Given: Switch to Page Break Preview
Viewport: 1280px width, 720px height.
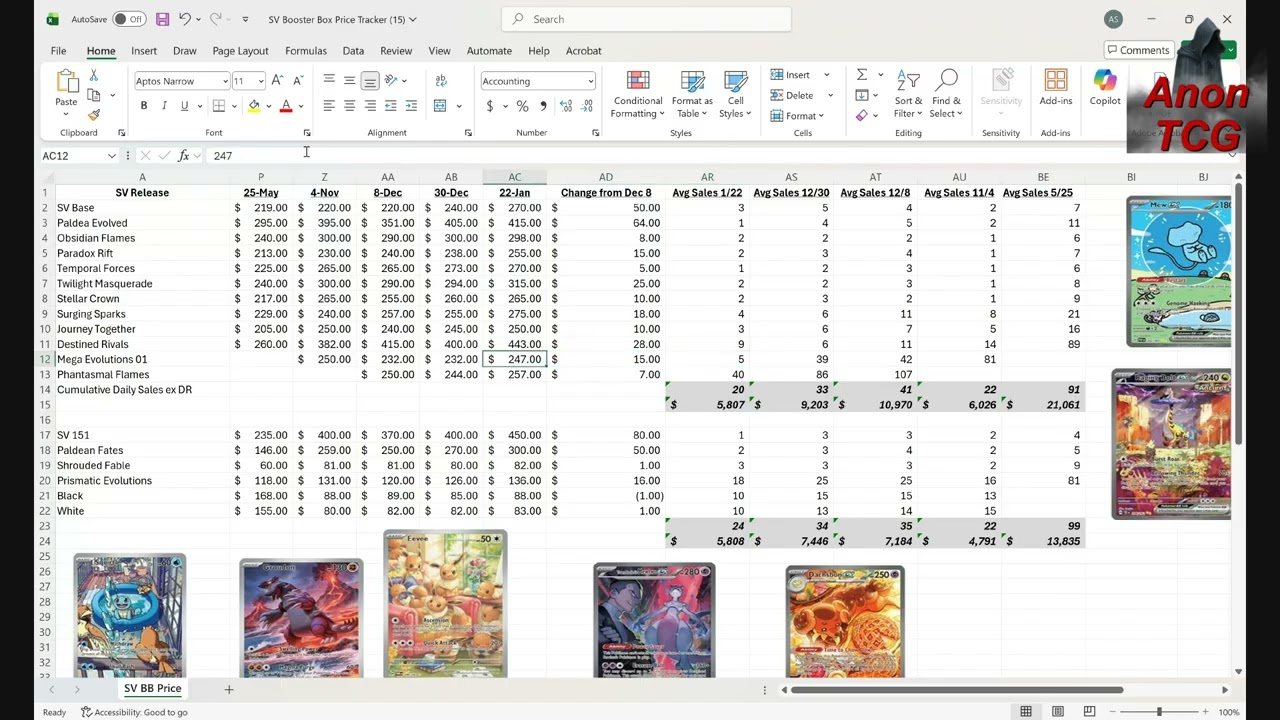Looking at the screenshot, I should (1089, 712).
